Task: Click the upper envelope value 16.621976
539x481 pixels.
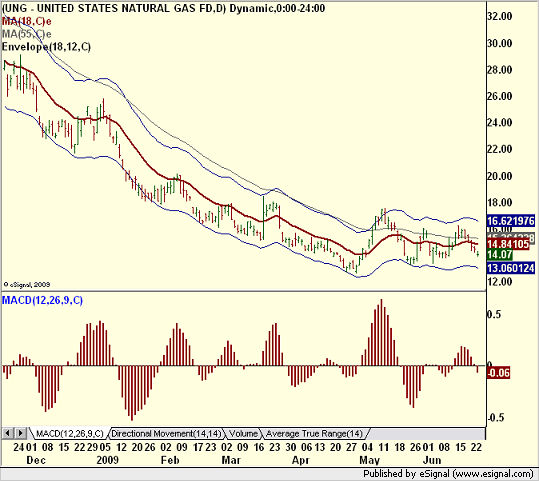Action: click(x=511, y=221)
